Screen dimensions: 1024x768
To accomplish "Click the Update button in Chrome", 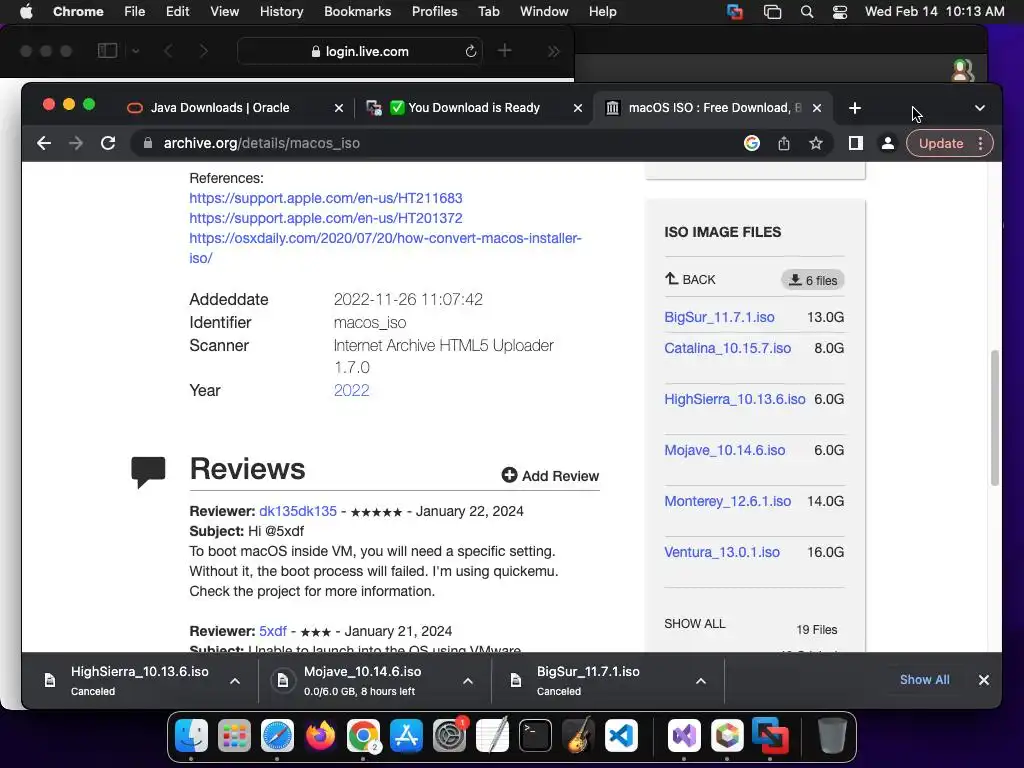I will pos(941,143).
